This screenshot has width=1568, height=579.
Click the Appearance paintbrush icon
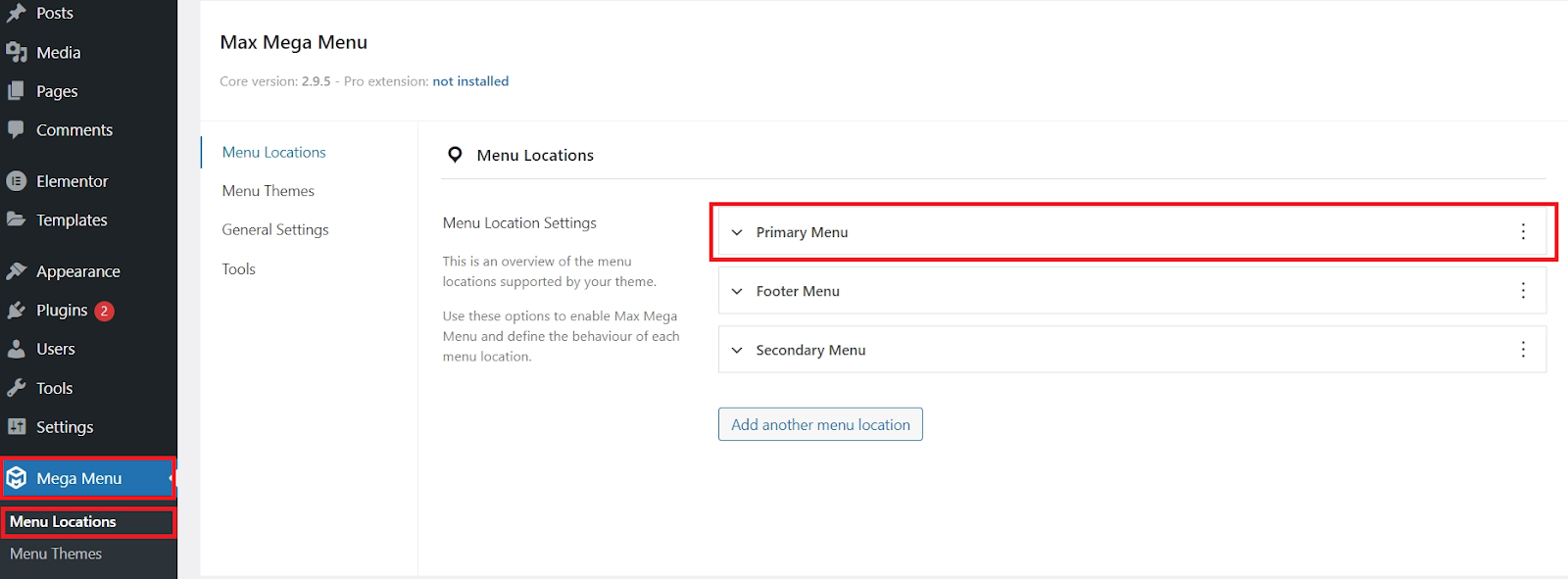coord(17,271)
